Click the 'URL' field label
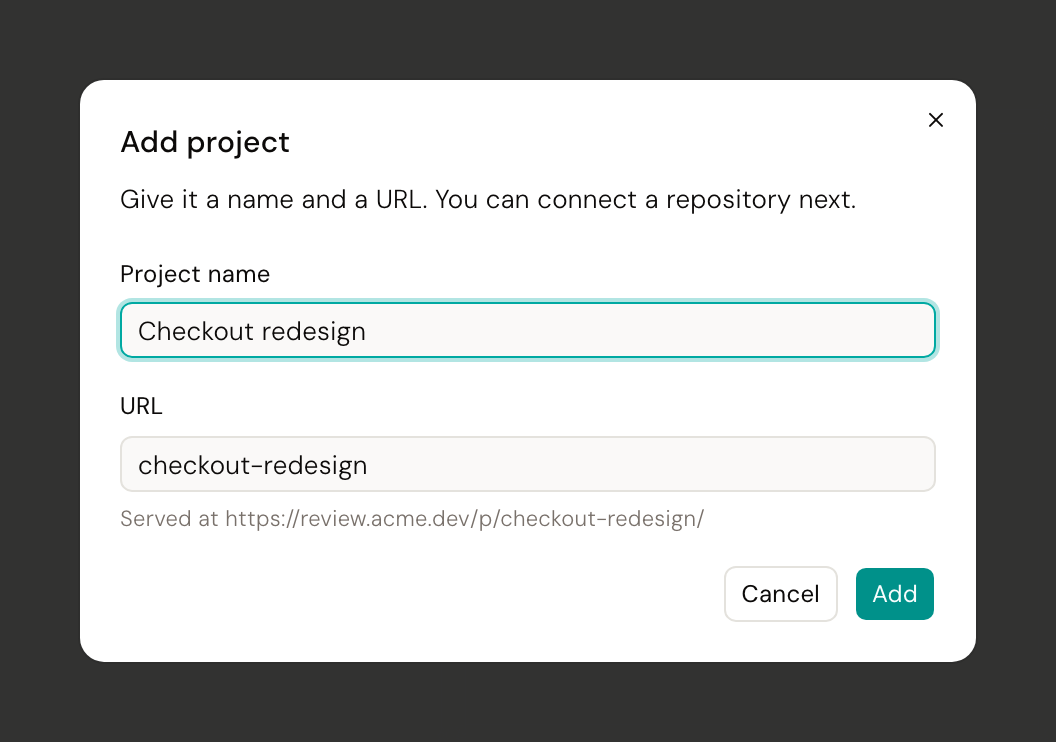 pyautogui.click(x=141, y=406)
